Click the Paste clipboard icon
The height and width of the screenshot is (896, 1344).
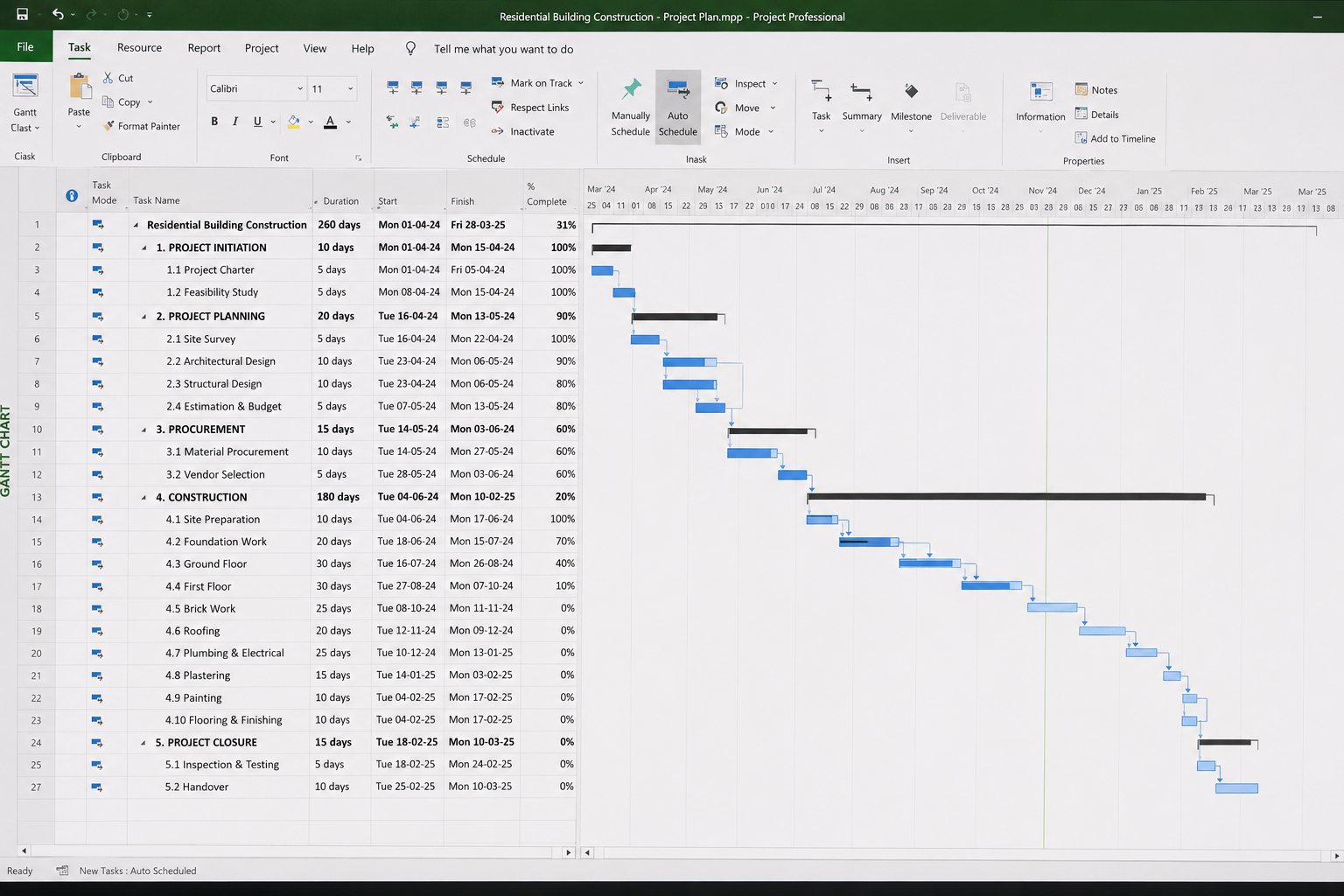[x=80, y=86]
